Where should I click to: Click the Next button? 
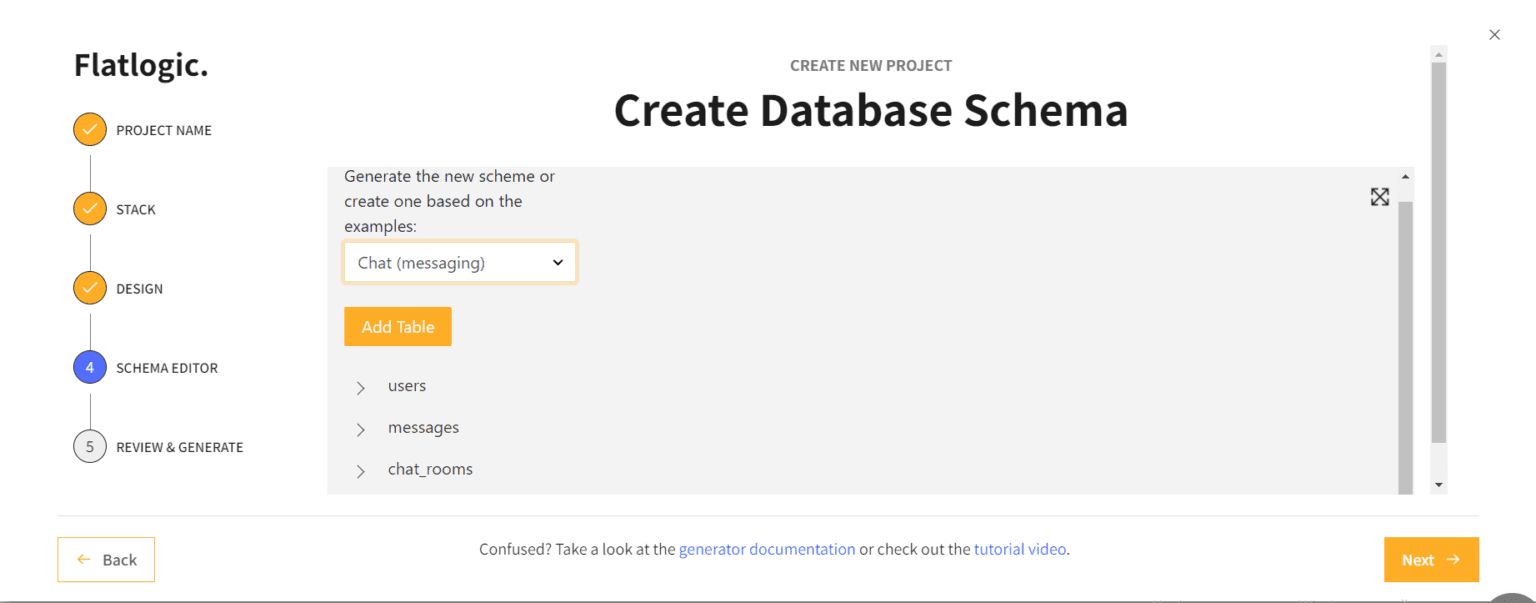tap(1430, 560)
